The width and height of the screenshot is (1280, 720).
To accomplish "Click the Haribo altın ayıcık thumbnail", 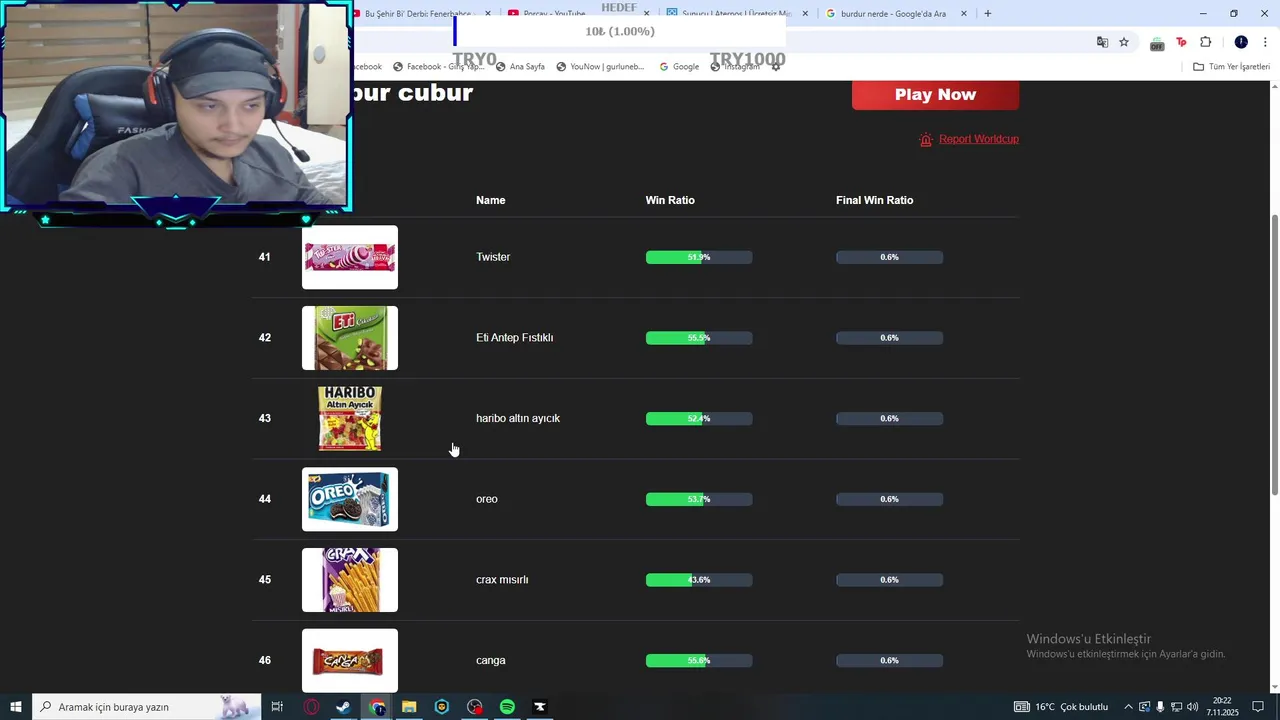I will pyautogui.click(x=350, y=419).
